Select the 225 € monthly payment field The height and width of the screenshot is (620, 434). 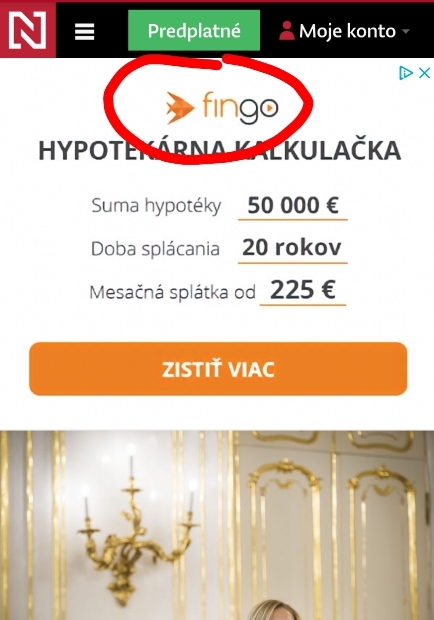point(303,291)
